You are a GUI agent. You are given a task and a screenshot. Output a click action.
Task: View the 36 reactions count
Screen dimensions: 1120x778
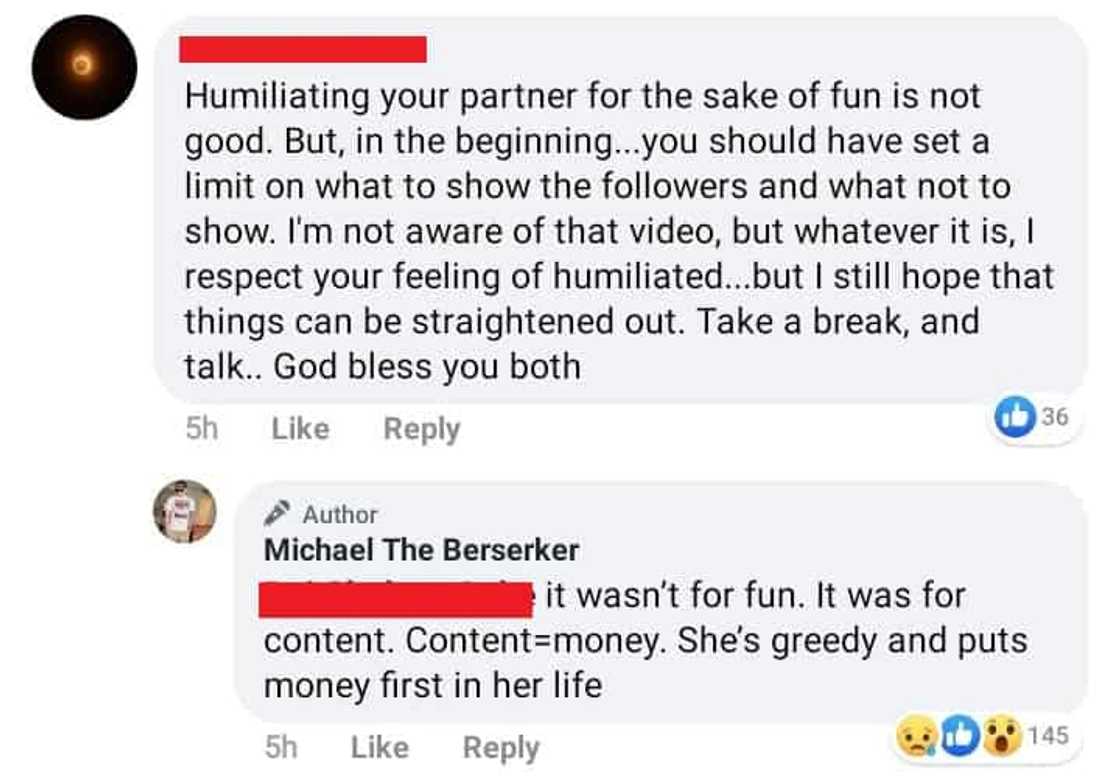1055,418
